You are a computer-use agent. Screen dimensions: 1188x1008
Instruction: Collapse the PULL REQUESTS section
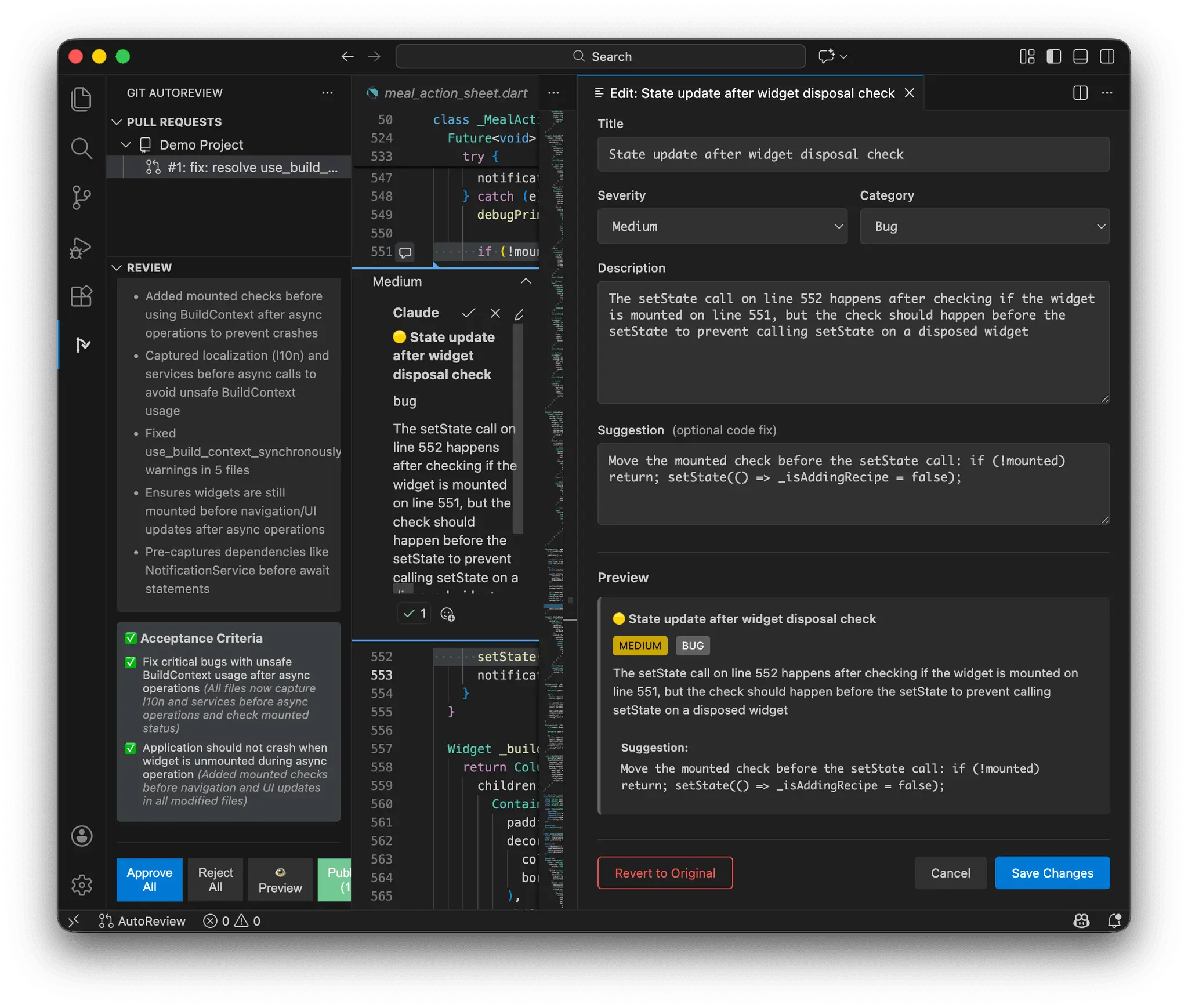pos(117,122)
